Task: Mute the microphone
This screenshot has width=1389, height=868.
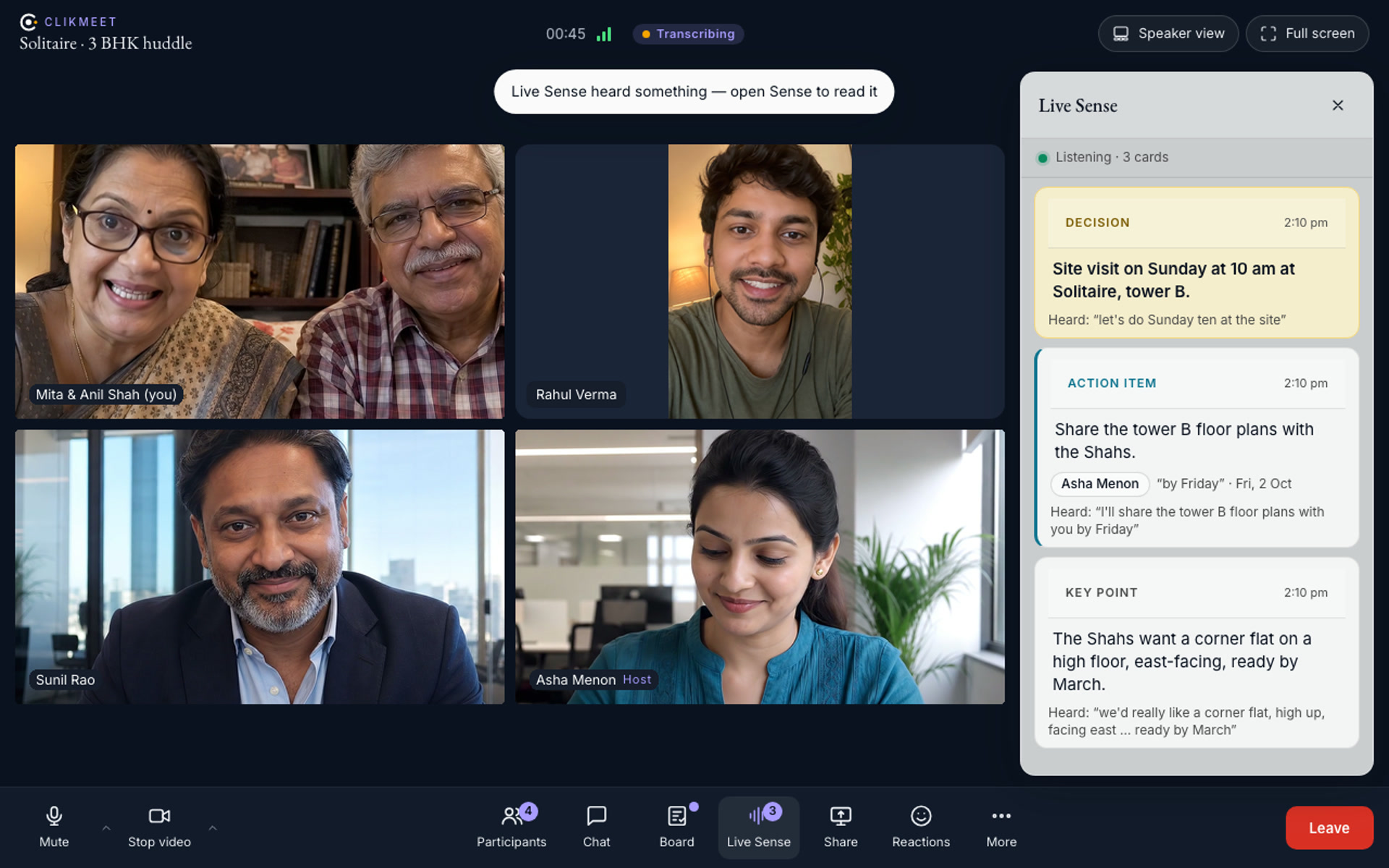Action: click(x=54, y=827)
